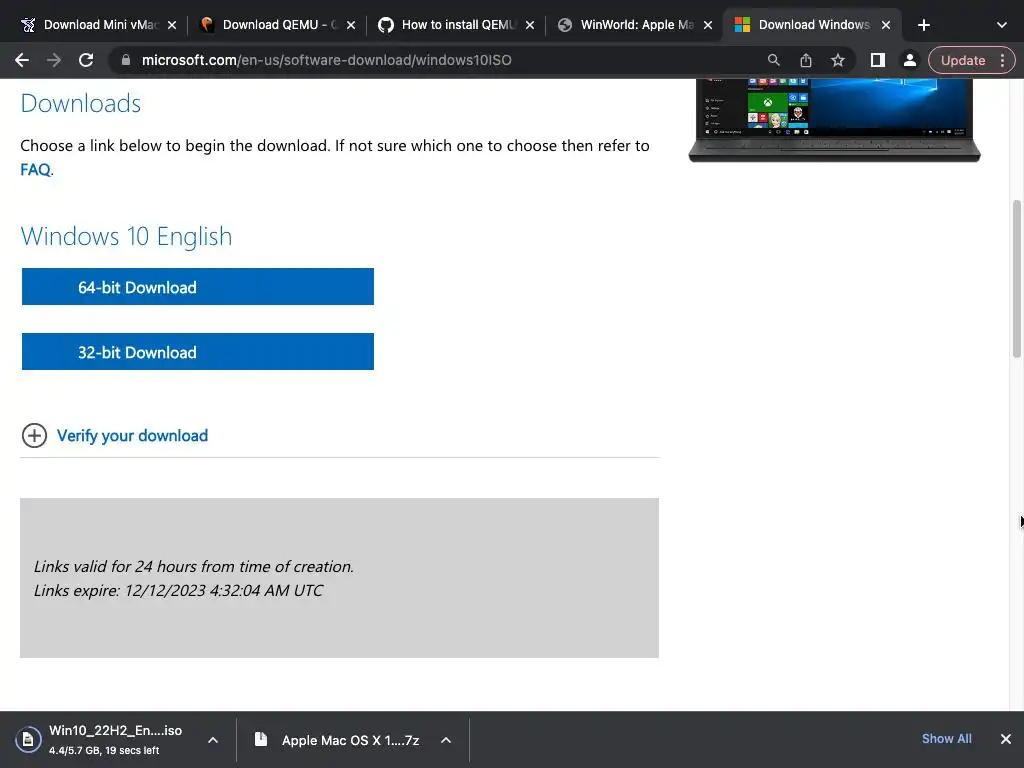This screenshot has width=1024, height=768.
Task: Open the tab search chevron
Action: tap(1002, 25)
